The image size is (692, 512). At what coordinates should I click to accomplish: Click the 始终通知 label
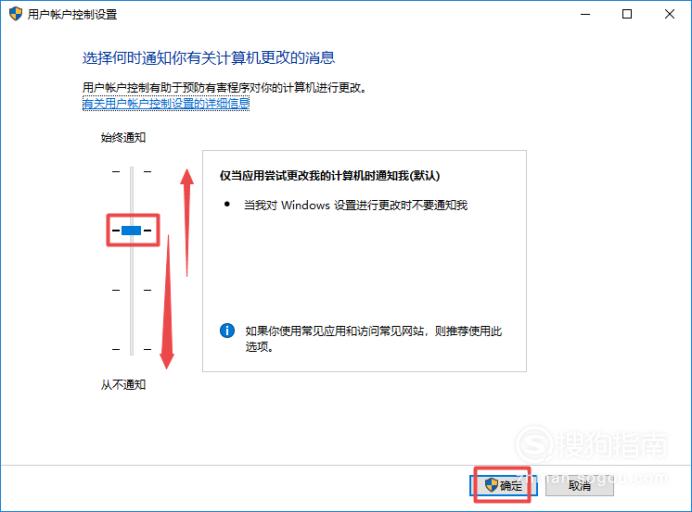pyautogui.click(x=123, y=138)
